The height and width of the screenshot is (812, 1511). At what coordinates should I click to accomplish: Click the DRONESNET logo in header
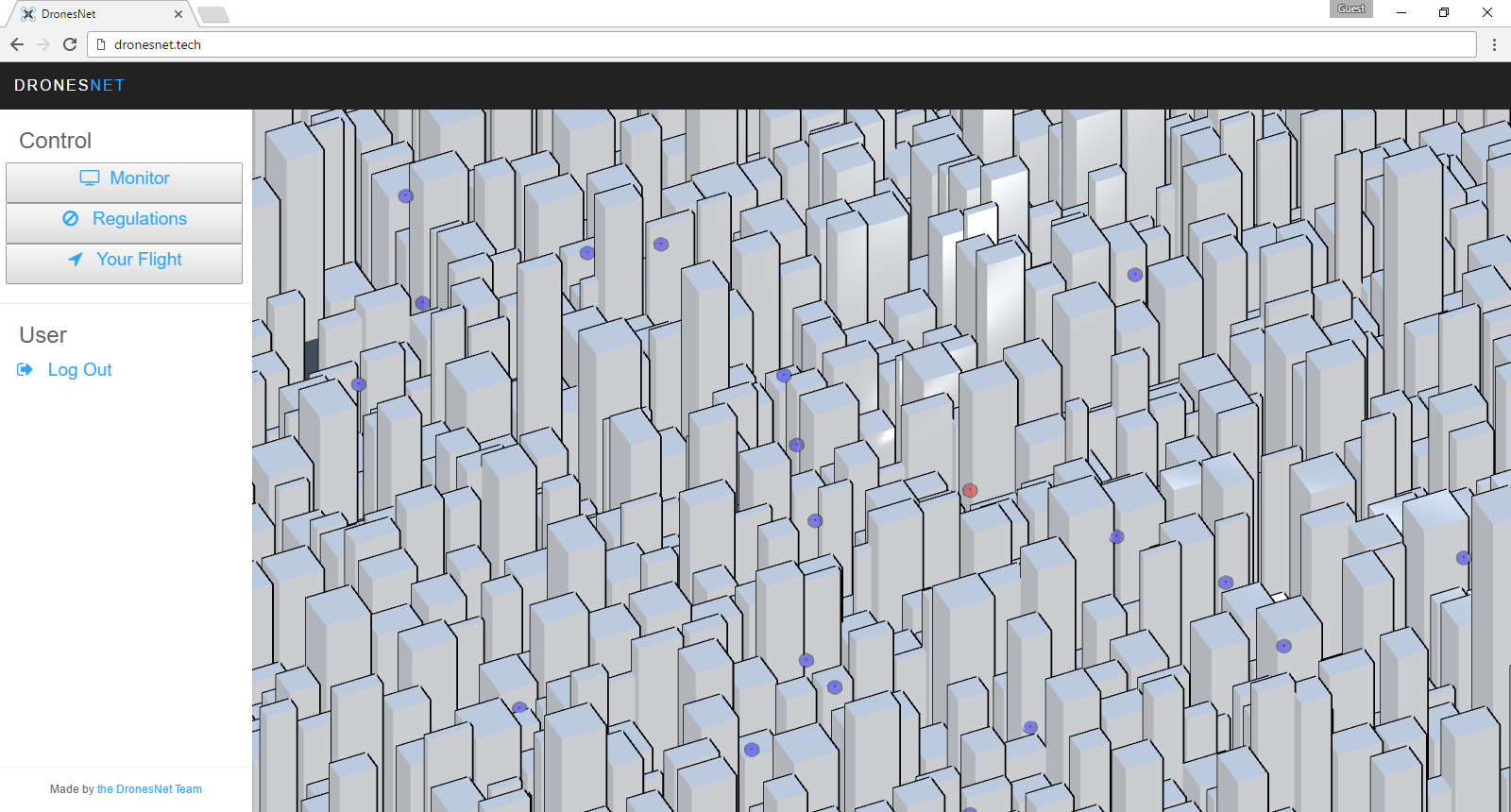pyautogui.click(x=69, y=85)
